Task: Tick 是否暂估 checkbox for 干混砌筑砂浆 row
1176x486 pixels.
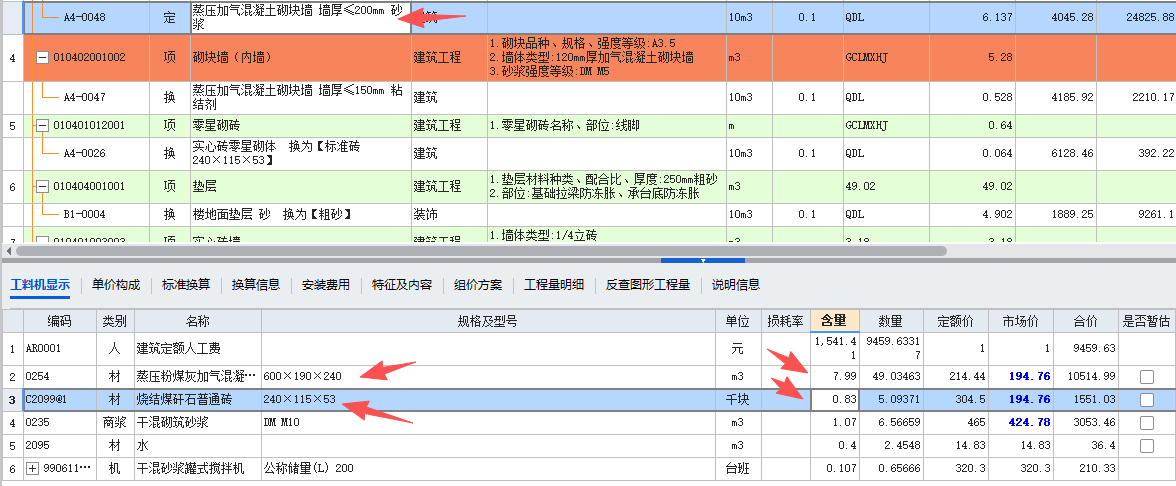Action: coord(1146,423)
